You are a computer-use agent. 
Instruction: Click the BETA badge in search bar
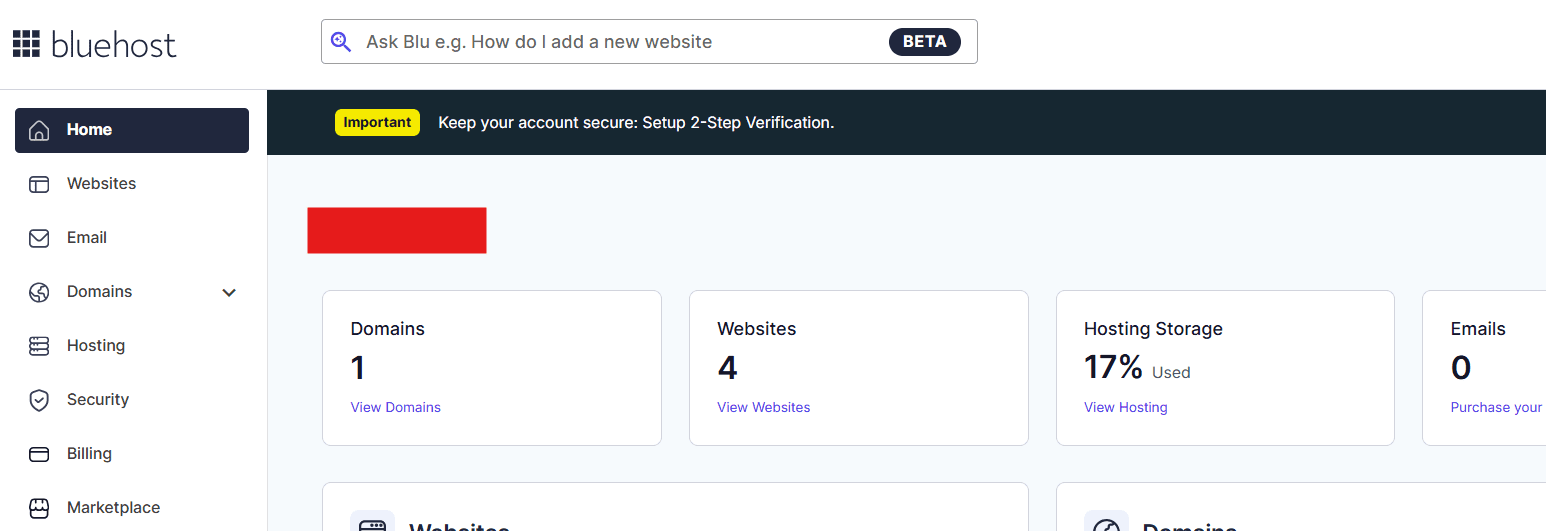924,42
